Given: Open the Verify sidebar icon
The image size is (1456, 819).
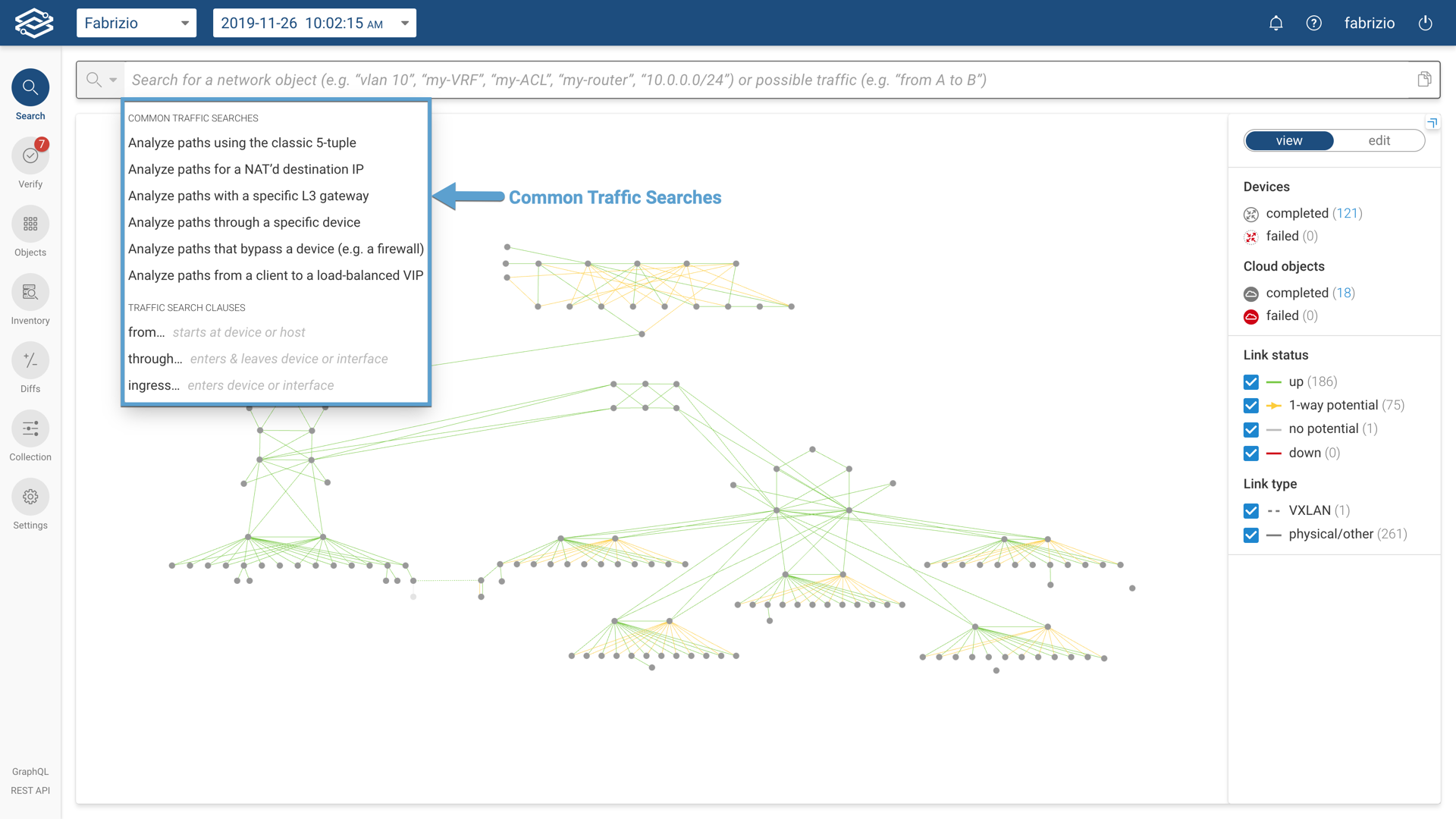Looking at the screenshot, I should click(30, 156).
